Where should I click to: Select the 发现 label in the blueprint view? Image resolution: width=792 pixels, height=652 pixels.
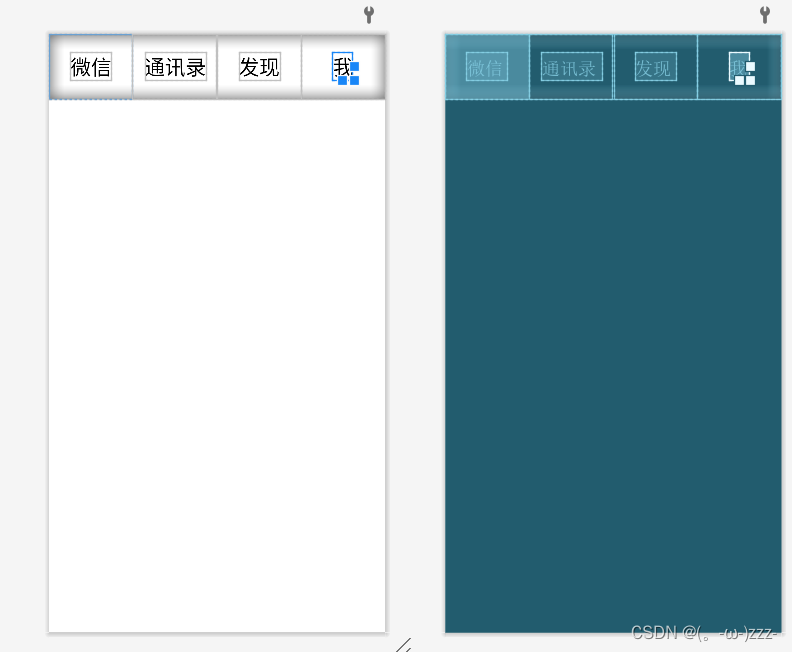(656, 67)
